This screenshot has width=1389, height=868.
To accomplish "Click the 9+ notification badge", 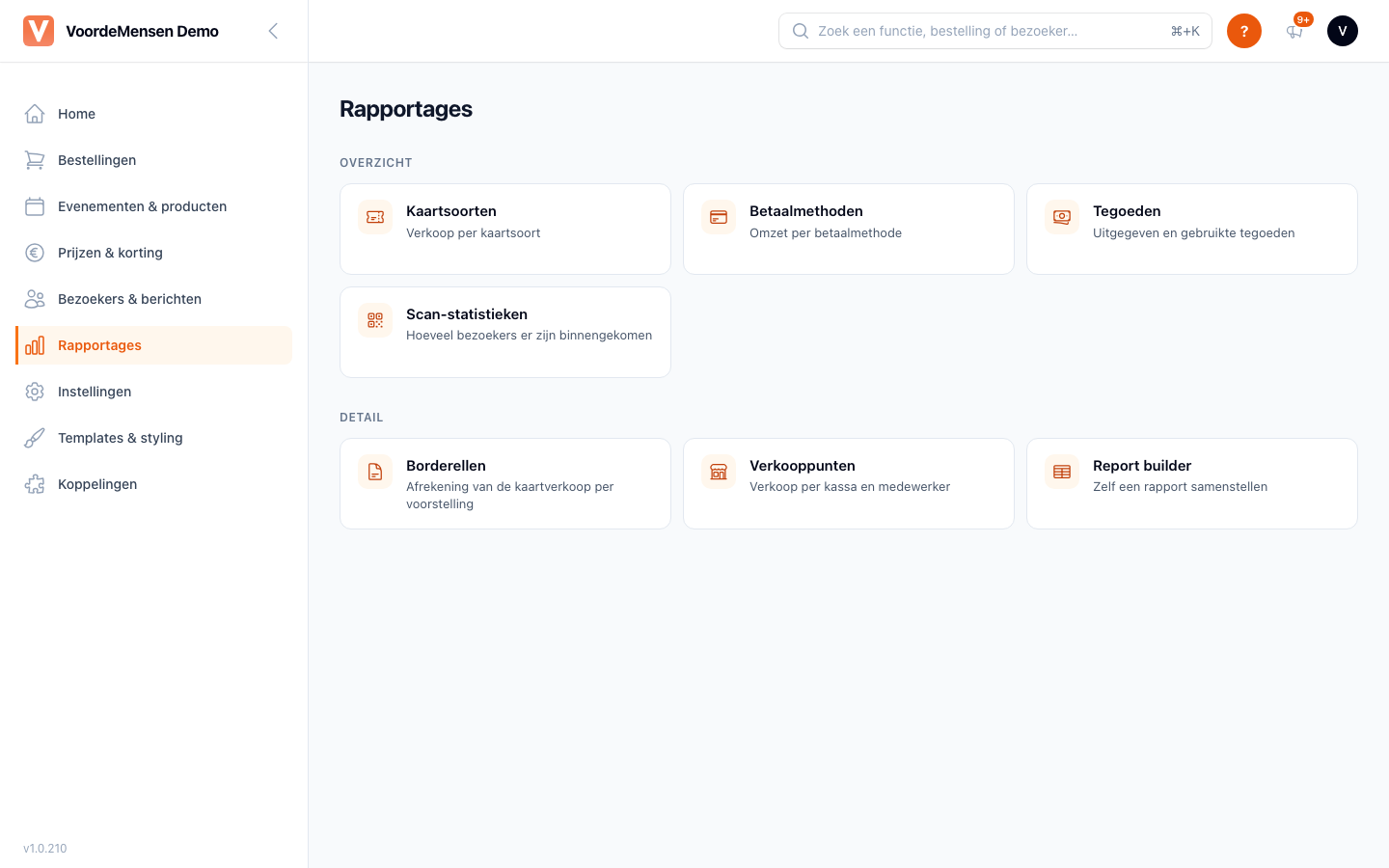I will [1303, 19].
